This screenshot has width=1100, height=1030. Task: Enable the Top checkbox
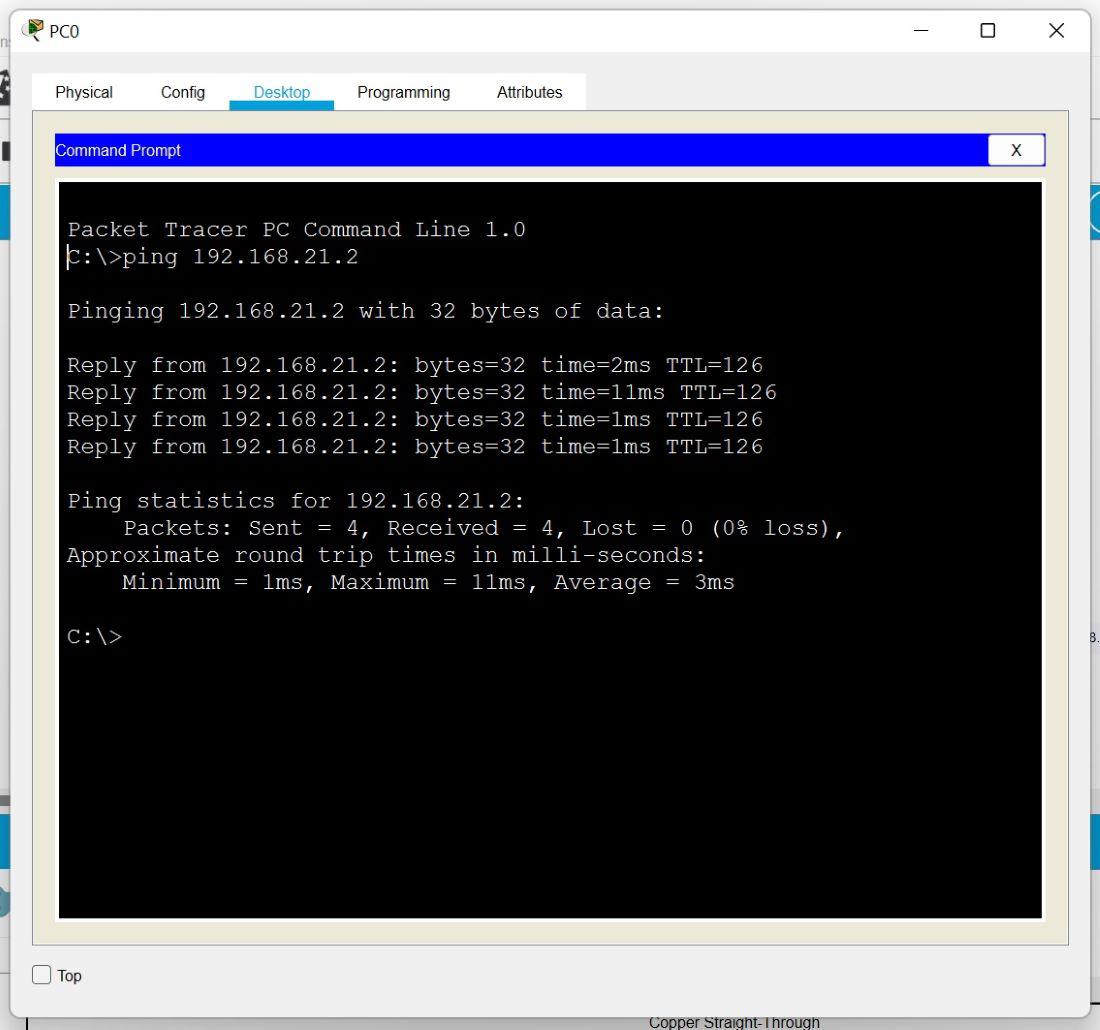42,975
